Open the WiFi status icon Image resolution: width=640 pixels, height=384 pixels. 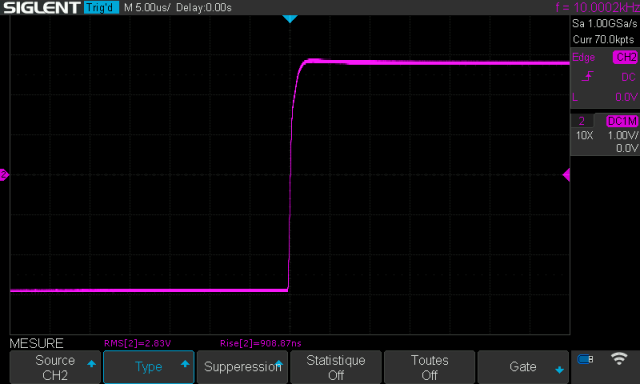(619, 359)
